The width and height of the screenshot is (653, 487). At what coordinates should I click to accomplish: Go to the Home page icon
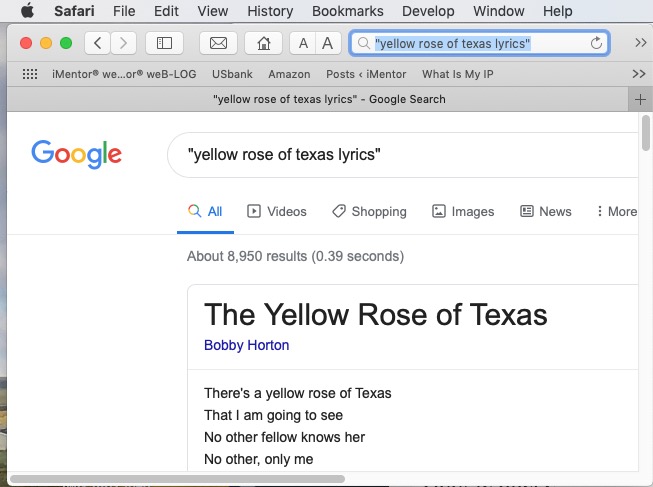click(x=263, y=43)
